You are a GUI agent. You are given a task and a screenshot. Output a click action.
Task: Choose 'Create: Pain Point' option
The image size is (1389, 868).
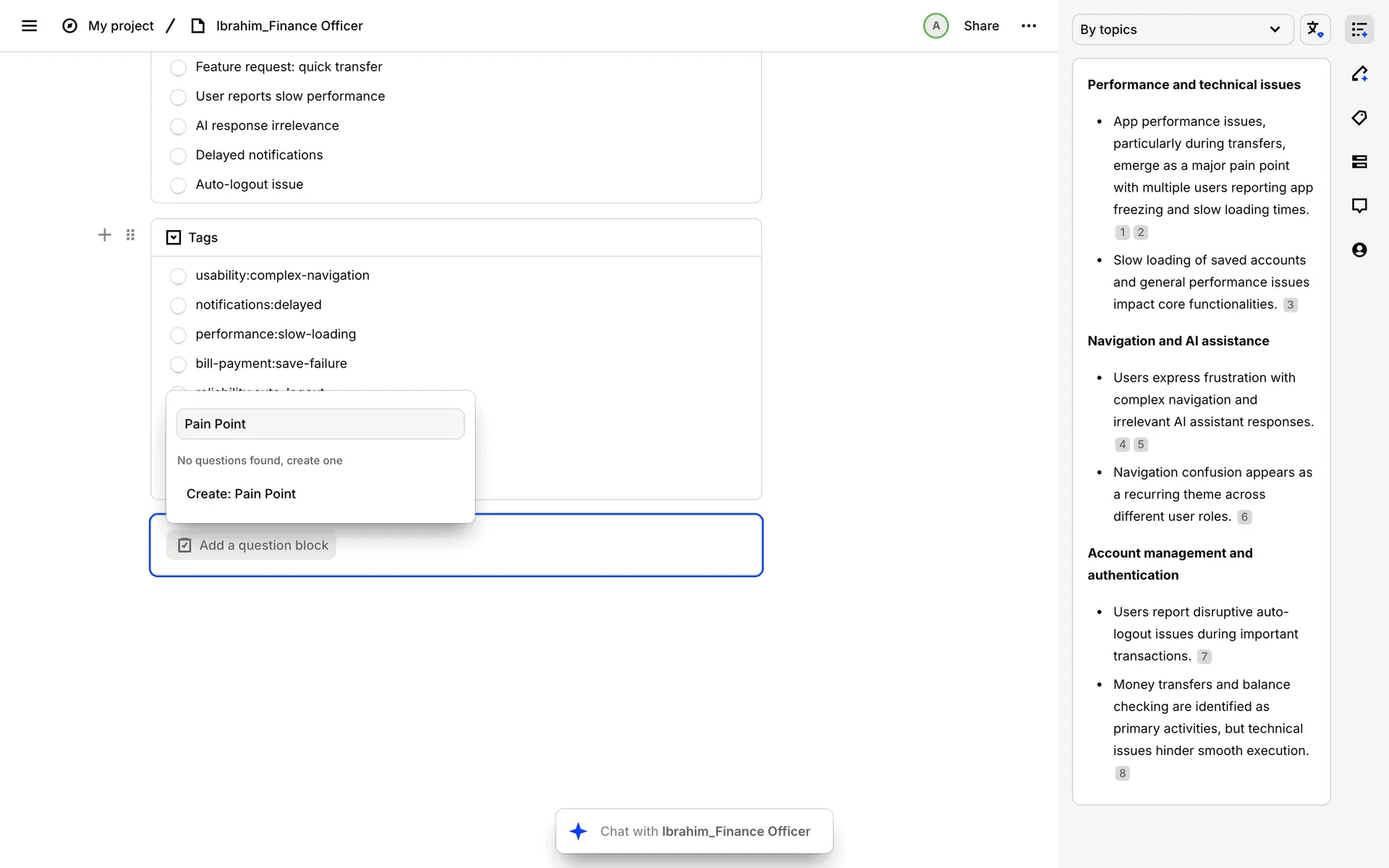[241, 494]
